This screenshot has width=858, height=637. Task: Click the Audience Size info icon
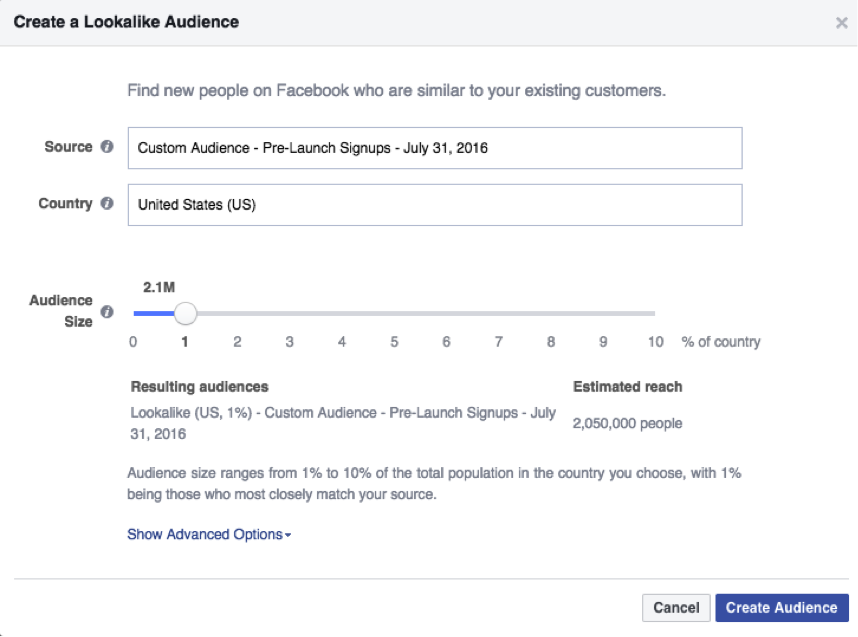pos(107,312)
